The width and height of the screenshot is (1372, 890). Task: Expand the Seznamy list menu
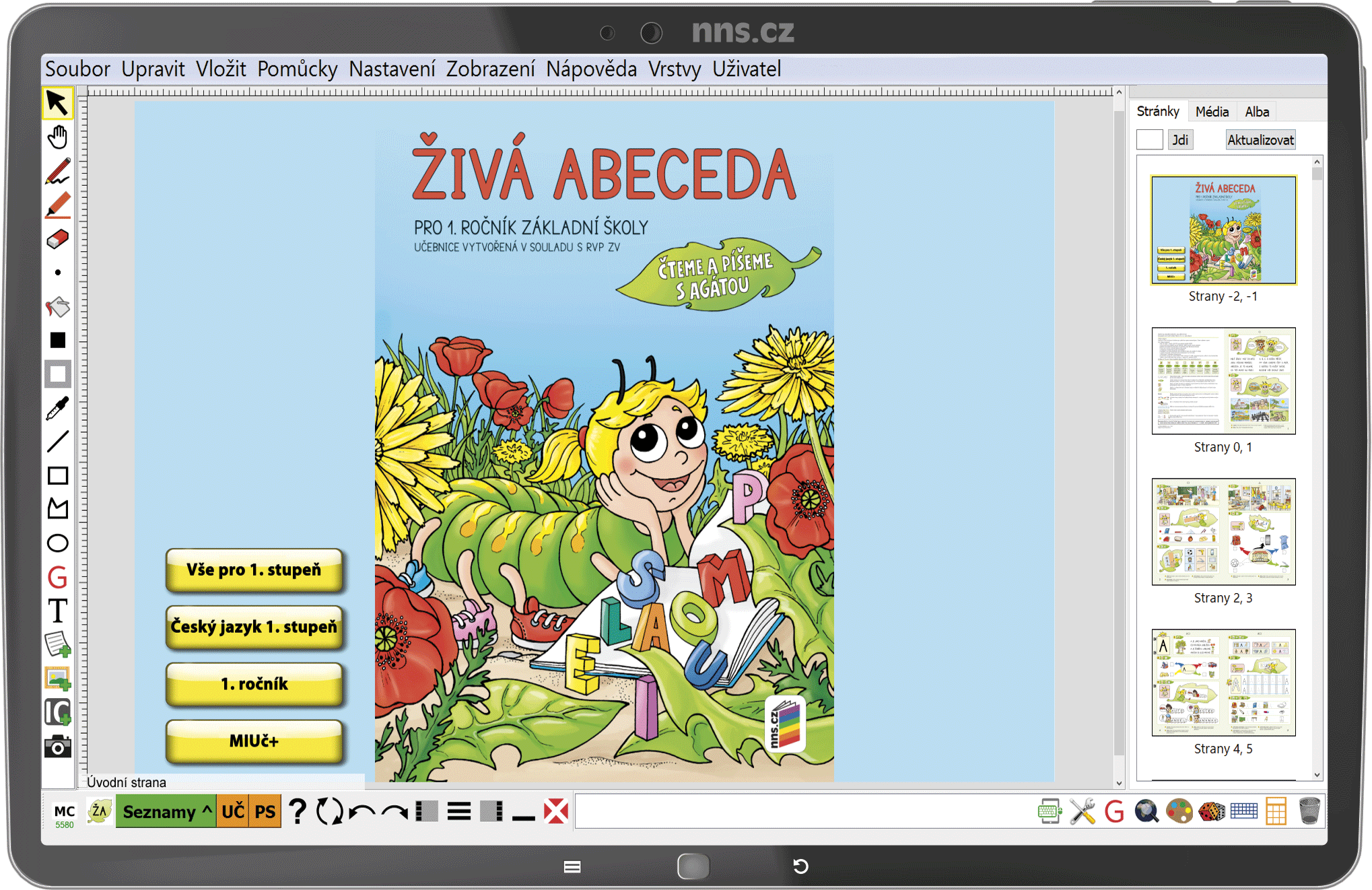[x=166, y=811]
